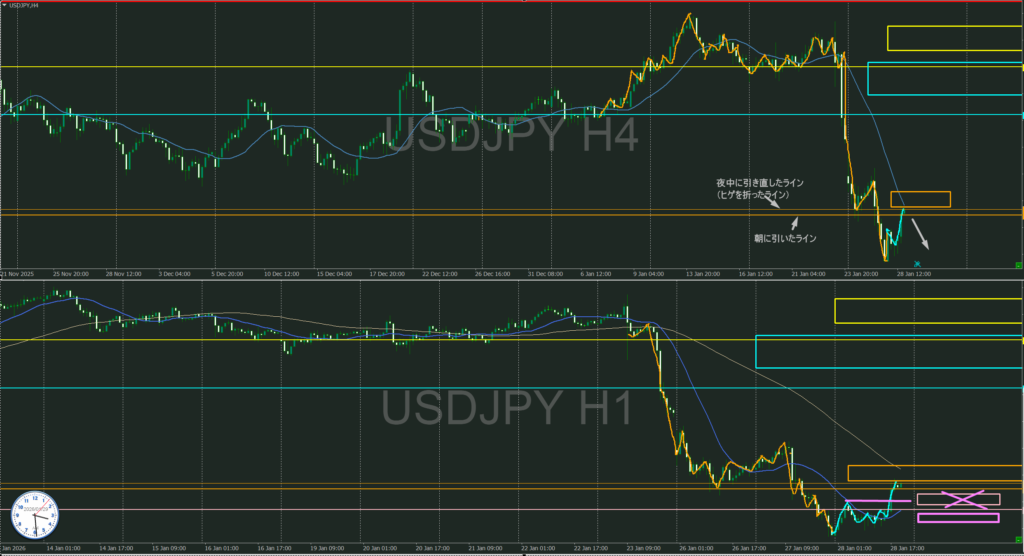Select the cyan rectangle zone on H1 chart

(x=889, y=352)
